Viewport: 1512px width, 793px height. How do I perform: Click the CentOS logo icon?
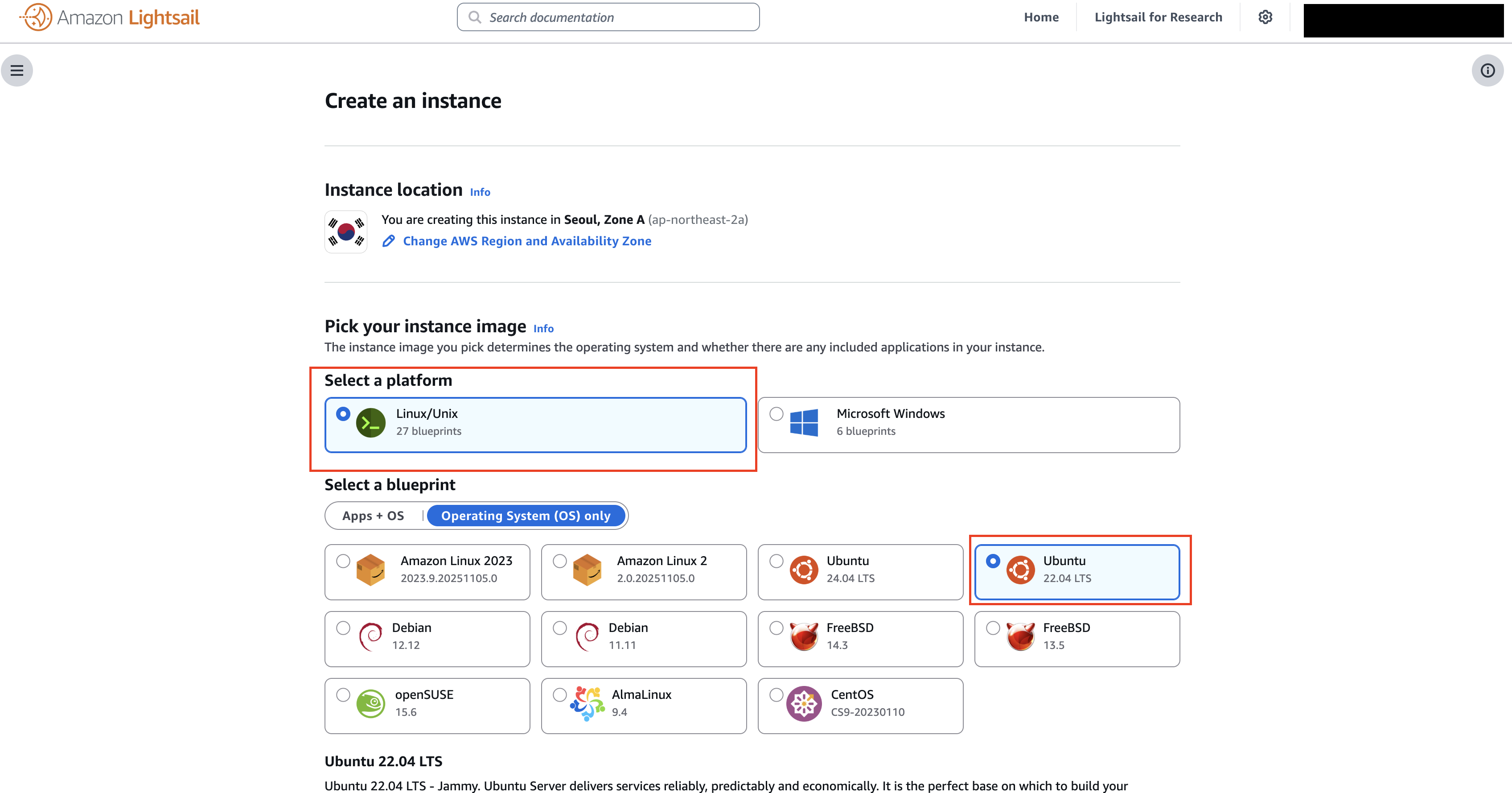[804, 704]
